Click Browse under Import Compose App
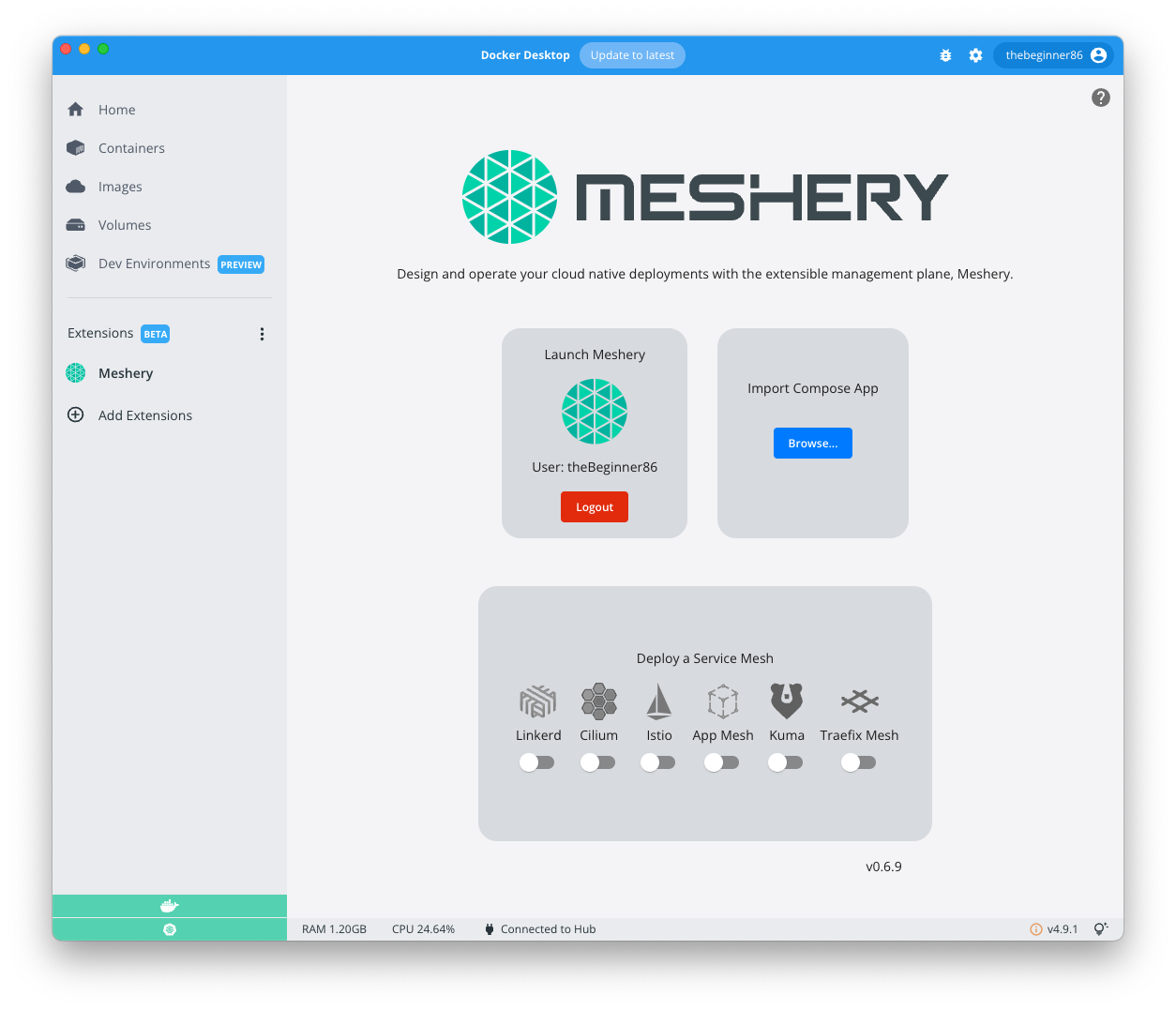The image size is (1176, 1010). (x=812, y=443)
